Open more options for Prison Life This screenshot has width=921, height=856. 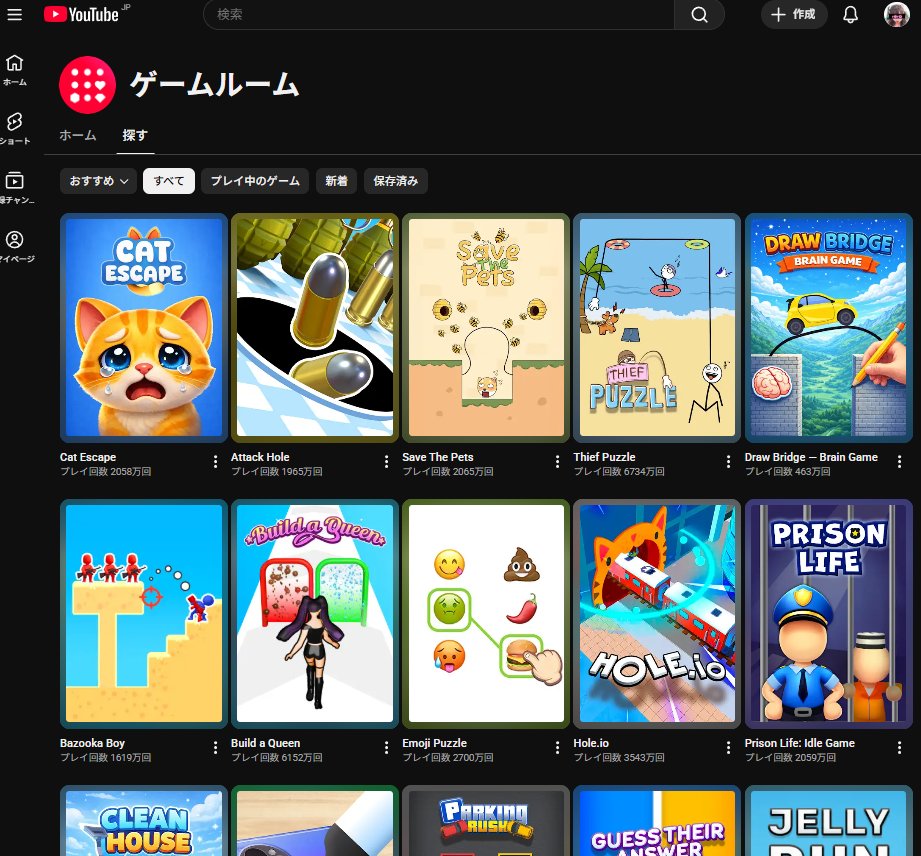coord(899,747)
